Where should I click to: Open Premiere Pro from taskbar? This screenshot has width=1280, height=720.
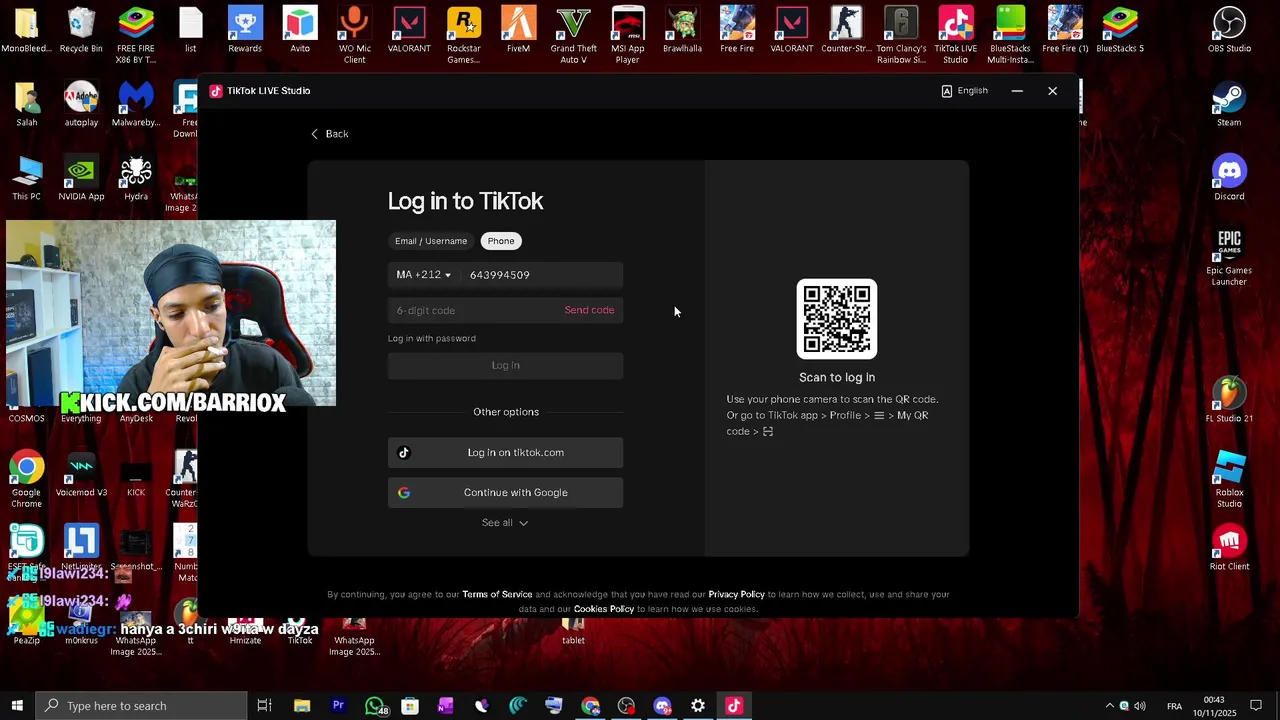click(338, 706)
